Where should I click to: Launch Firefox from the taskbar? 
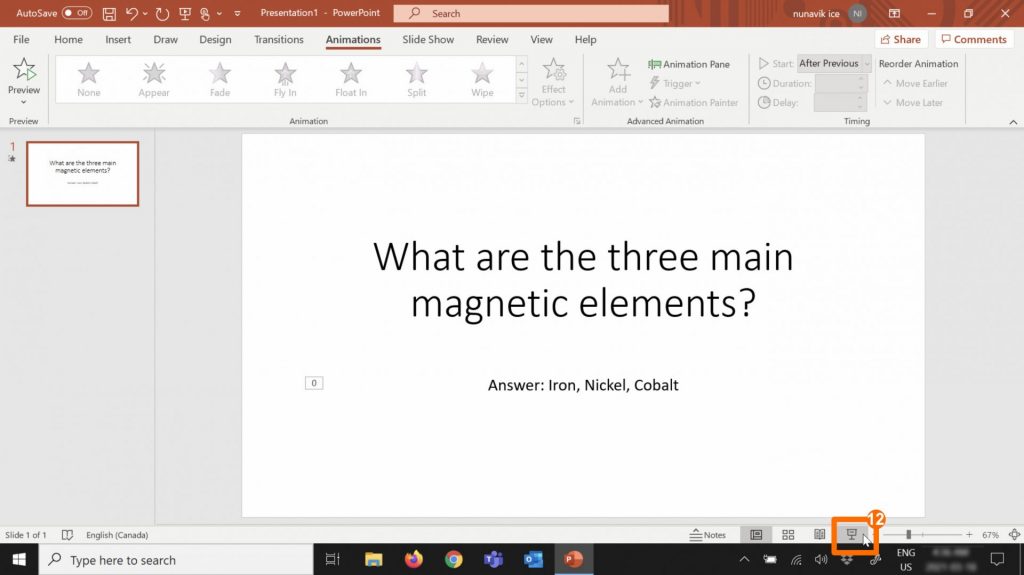[414, 560]
